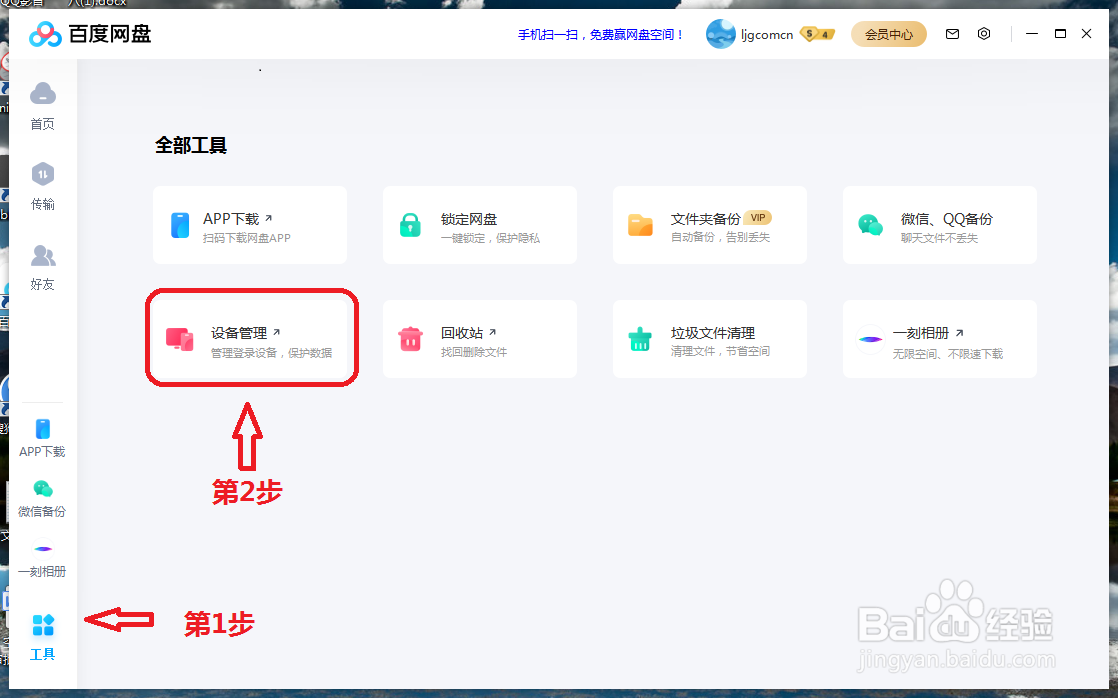
Task: Click the text 管理登录设备，保护数据
Action: pos(271,353)
